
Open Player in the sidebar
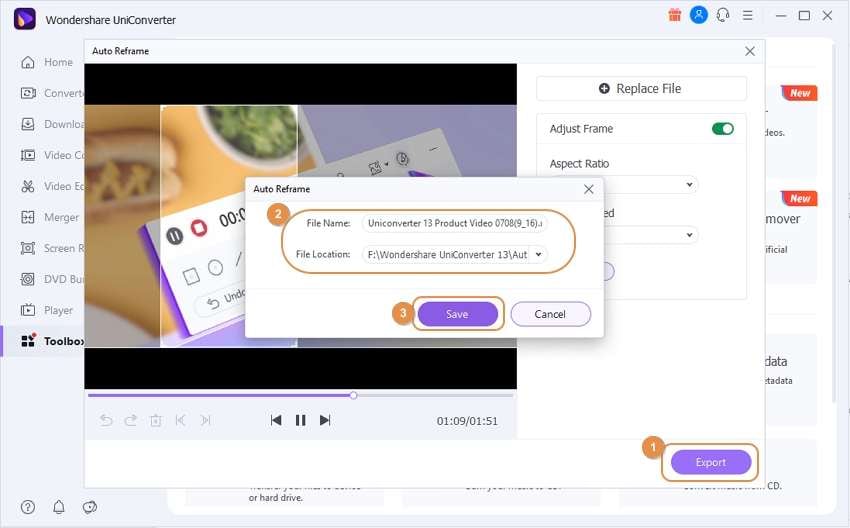(47, 310)
